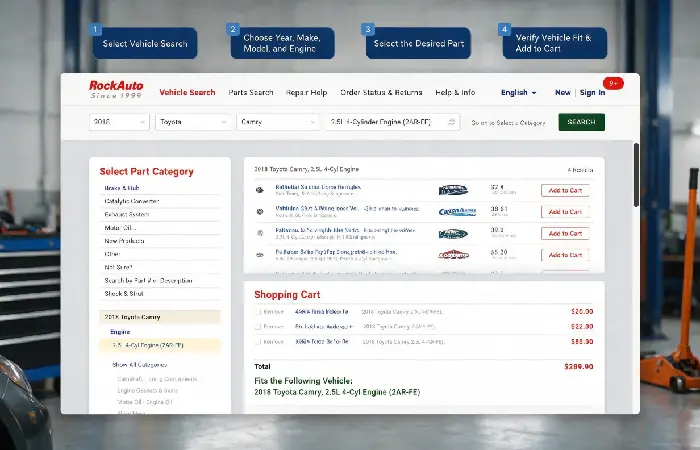Viewport: 700px width, 450px height.
Task: Add the 65.20 part to cart
Action: tap(565, 255)
